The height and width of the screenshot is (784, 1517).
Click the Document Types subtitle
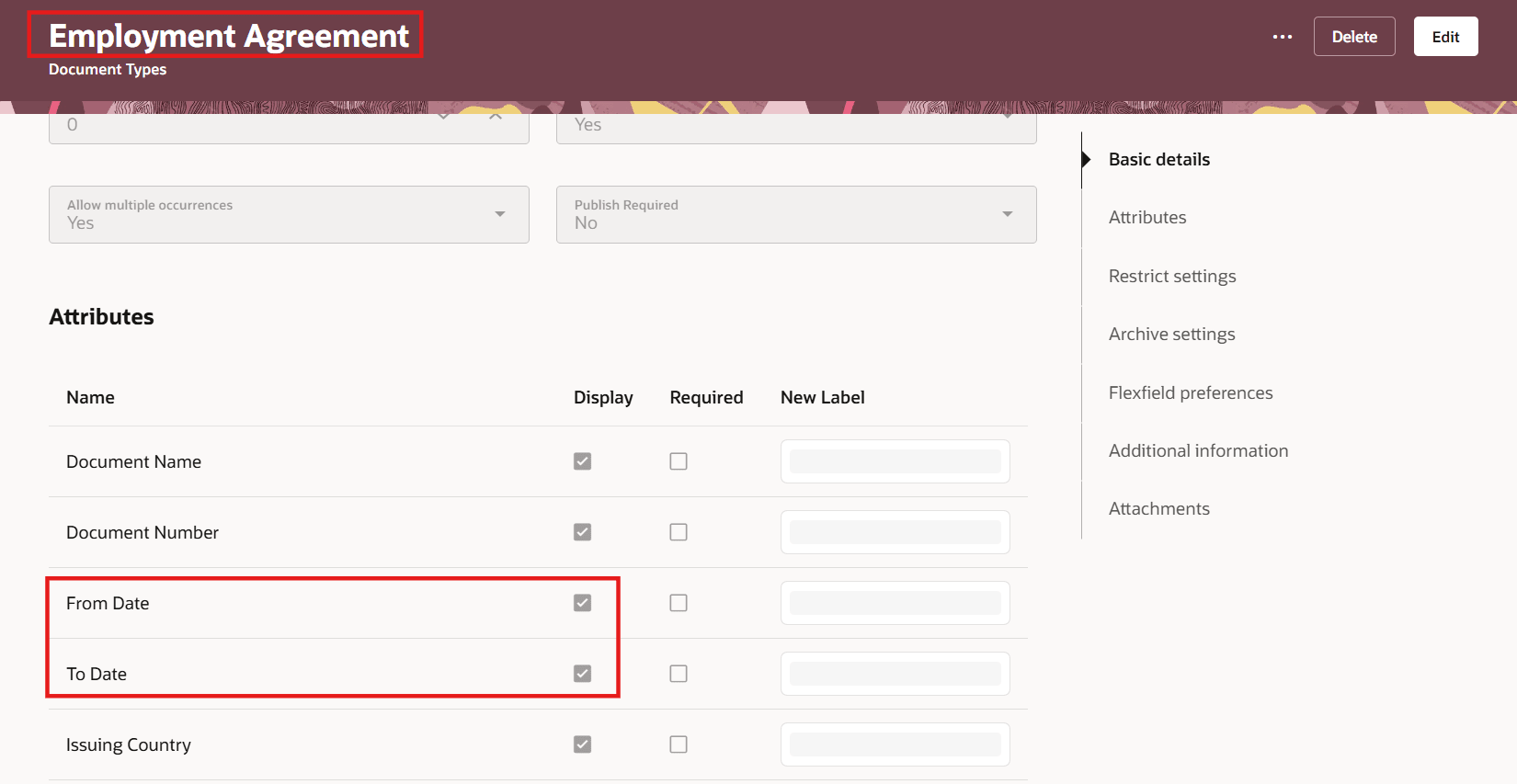108,69
